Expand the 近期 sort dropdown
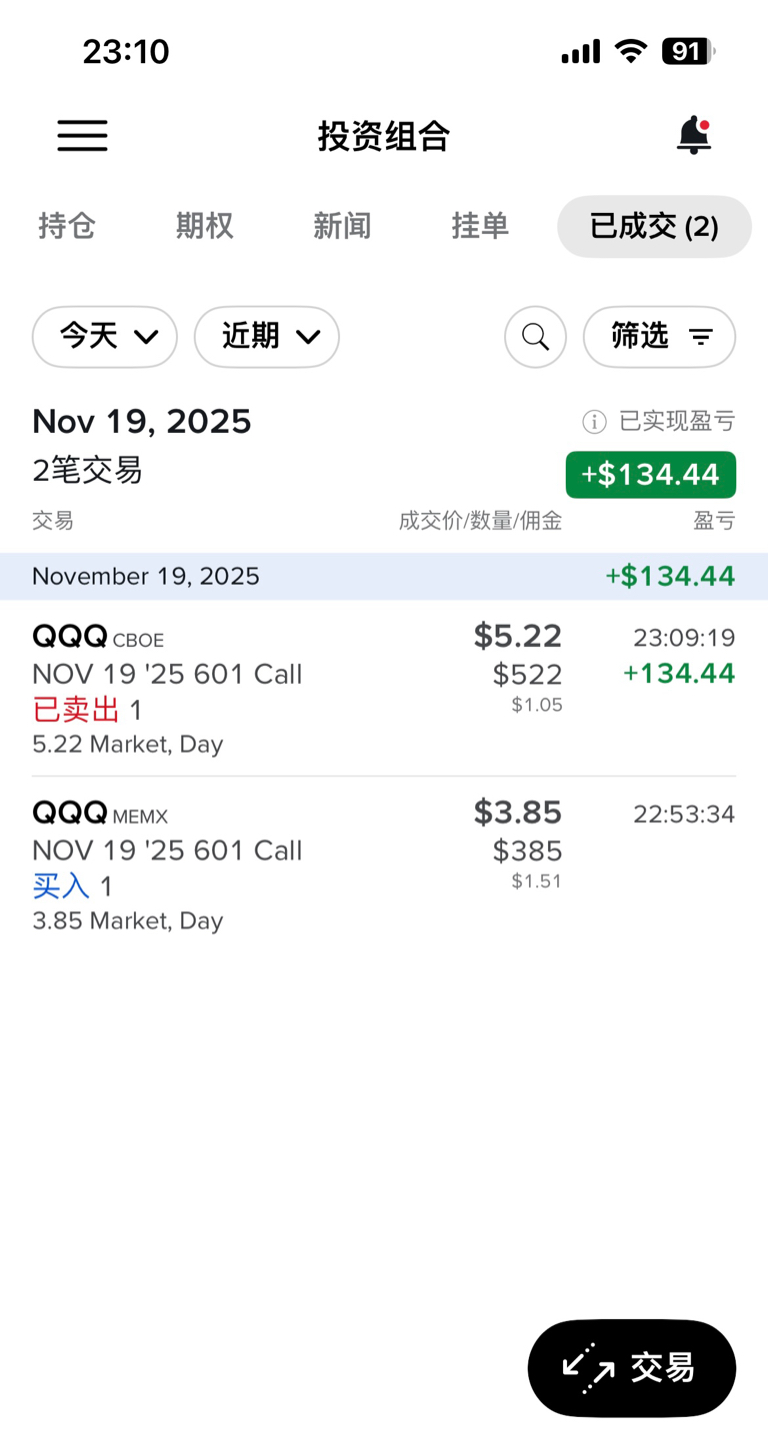 click(x=267, y=337)
